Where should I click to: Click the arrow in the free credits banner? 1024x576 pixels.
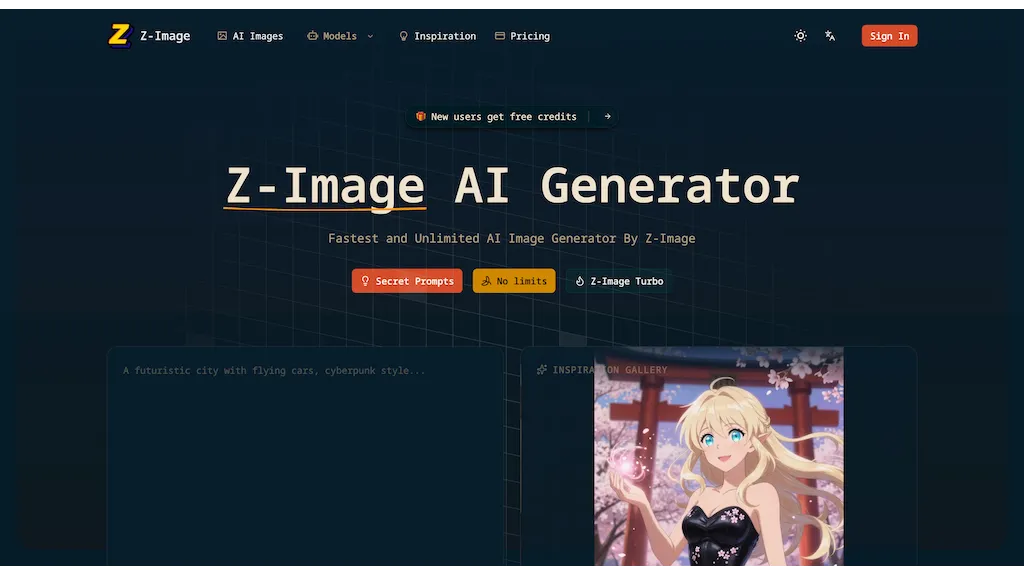607,116
